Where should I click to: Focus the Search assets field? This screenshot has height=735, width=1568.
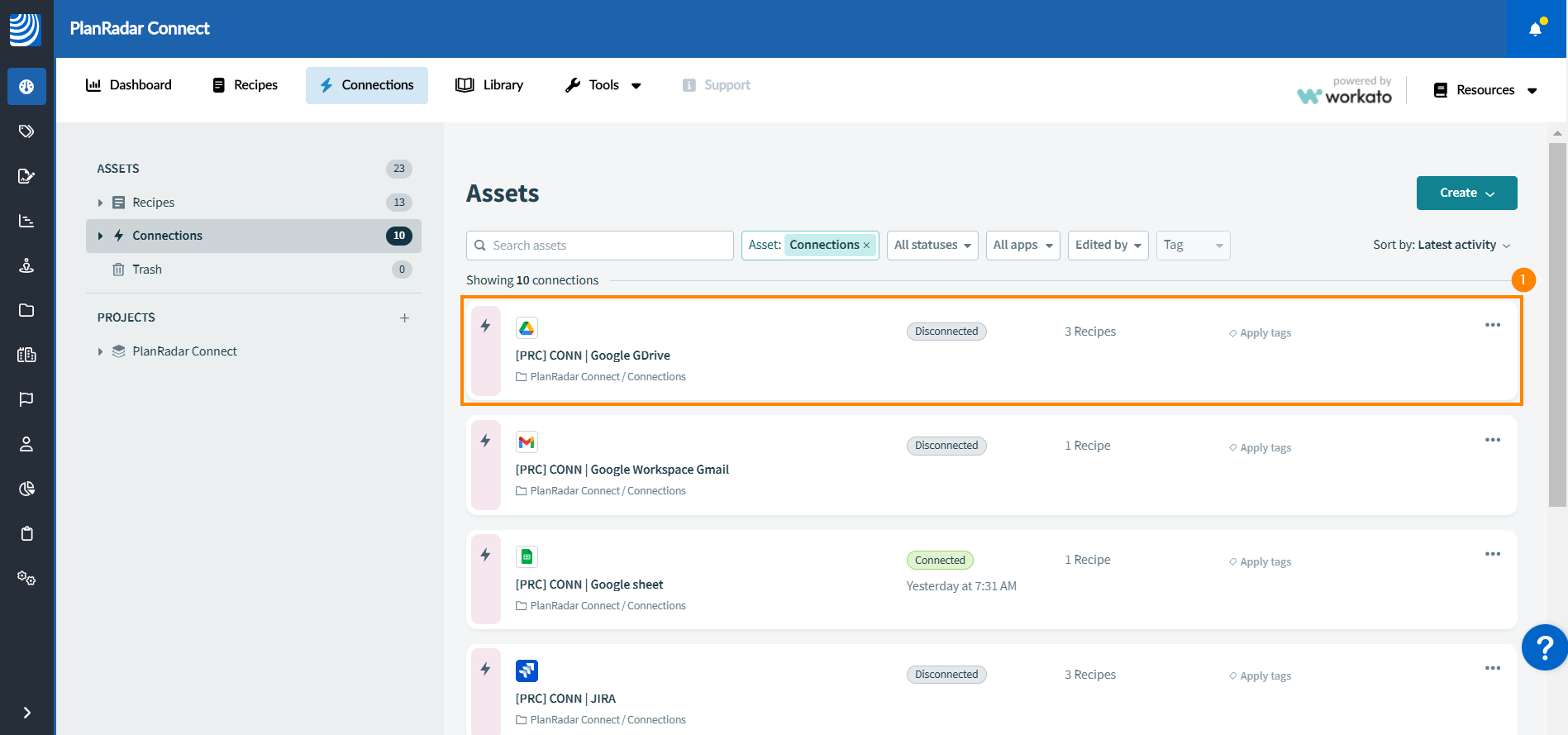pos(600,246)
